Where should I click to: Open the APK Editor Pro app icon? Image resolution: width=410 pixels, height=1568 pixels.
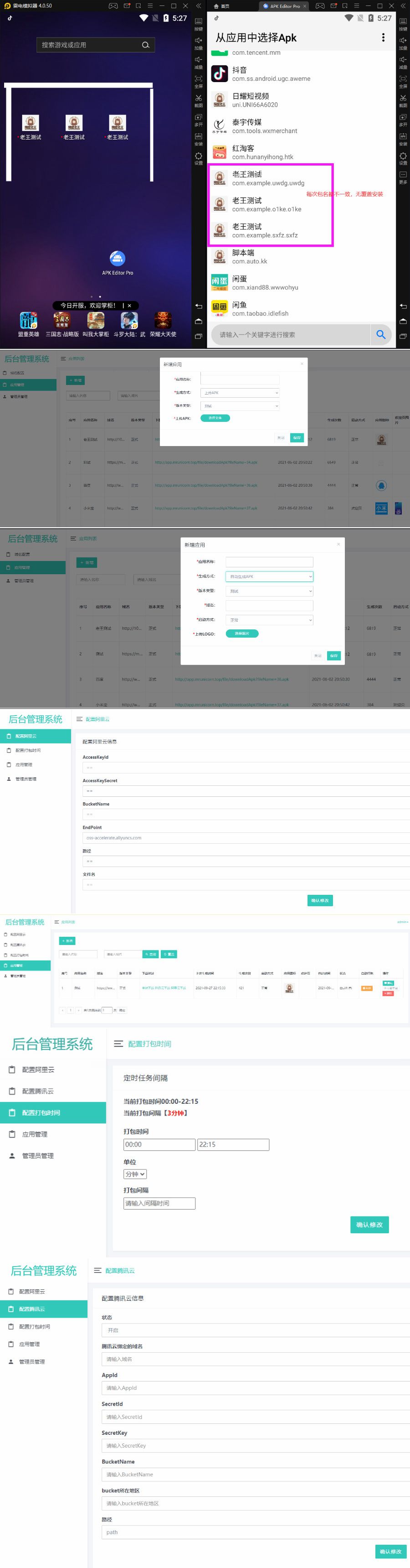click(x=118, y=259)
